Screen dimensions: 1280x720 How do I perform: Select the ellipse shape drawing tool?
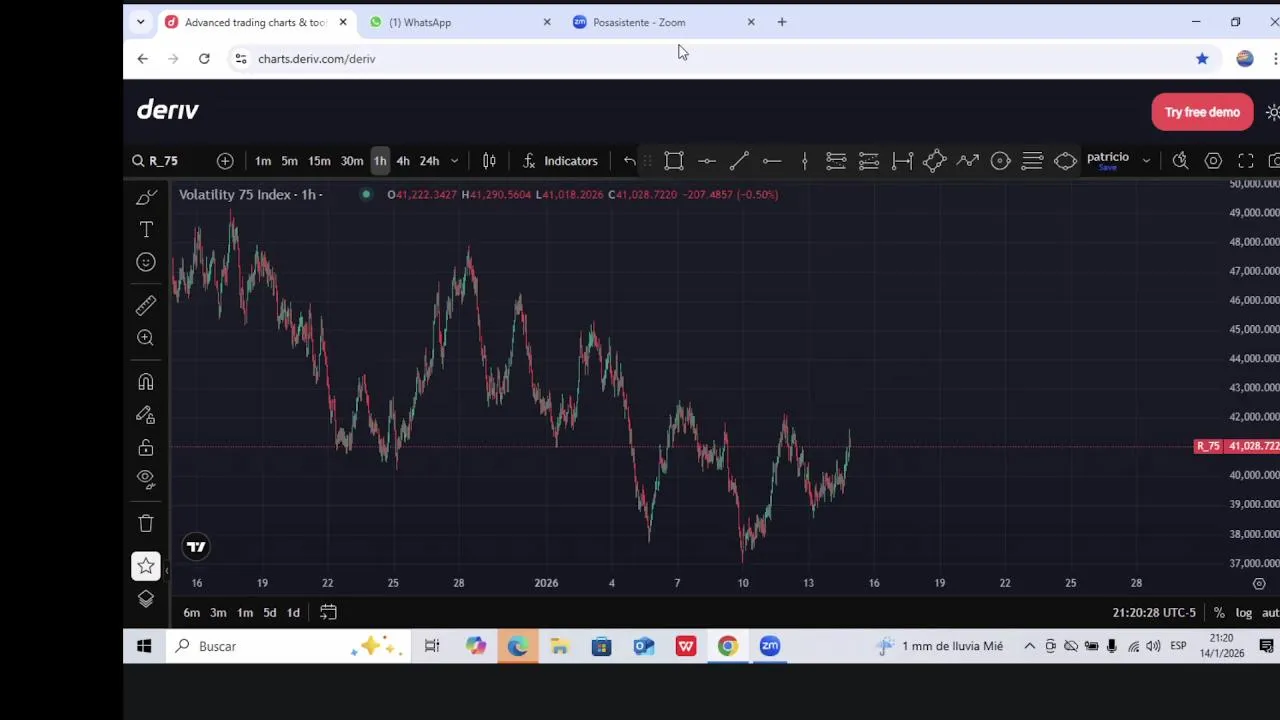point(1065,161)
